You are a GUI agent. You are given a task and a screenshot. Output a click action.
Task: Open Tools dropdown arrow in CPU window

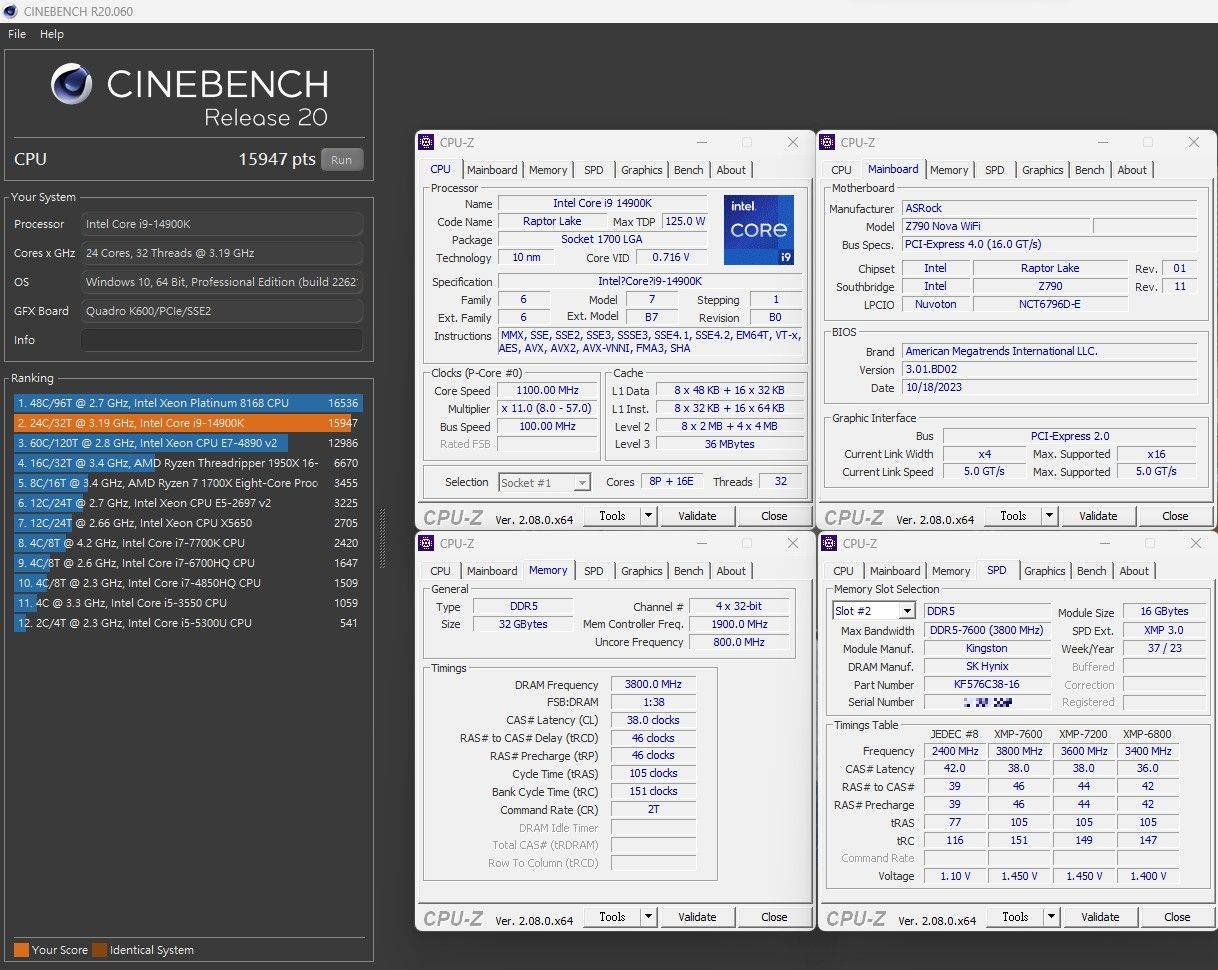[648, 516]
